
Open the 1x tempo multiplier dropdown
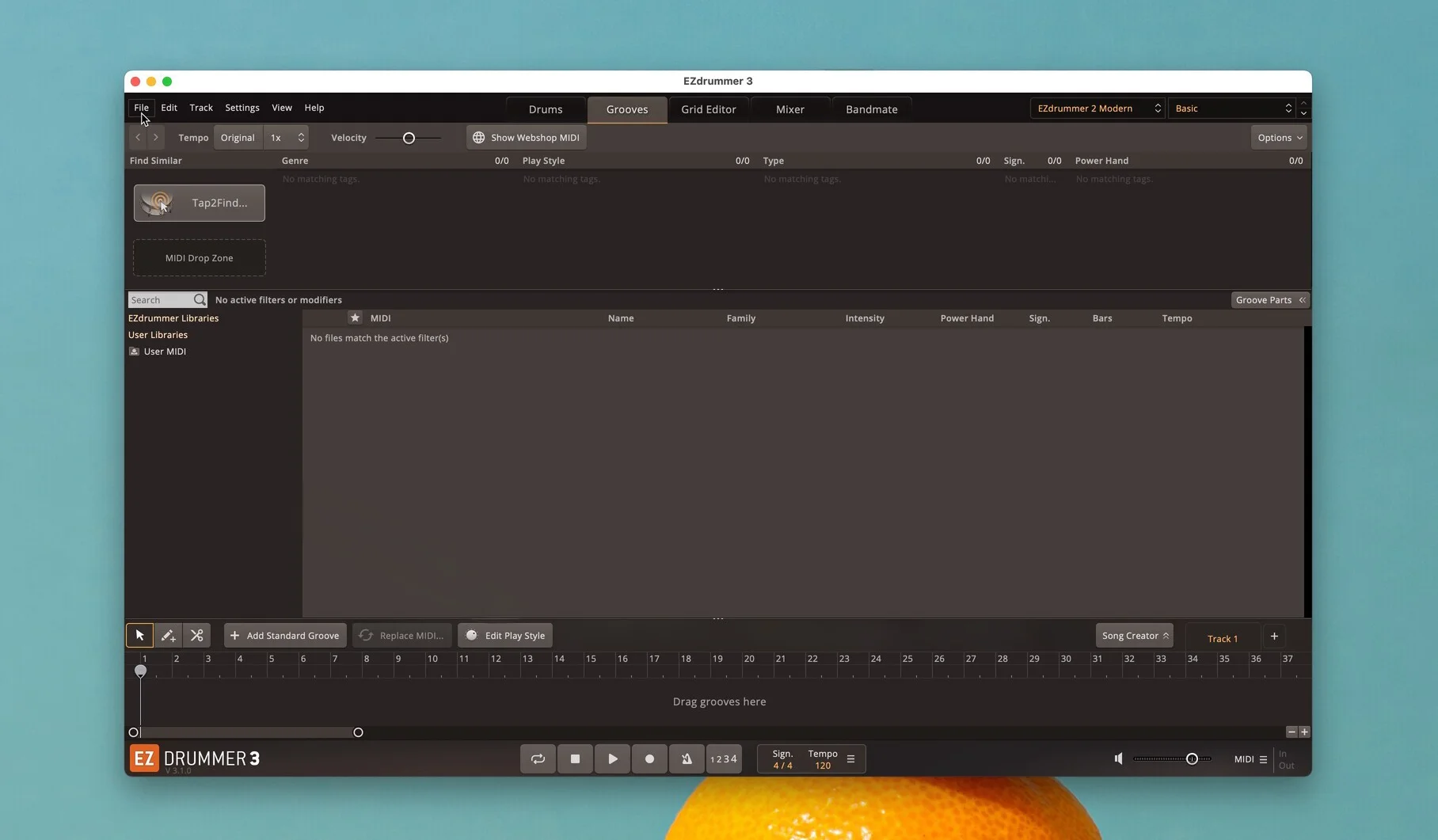(x=286, y=138)
